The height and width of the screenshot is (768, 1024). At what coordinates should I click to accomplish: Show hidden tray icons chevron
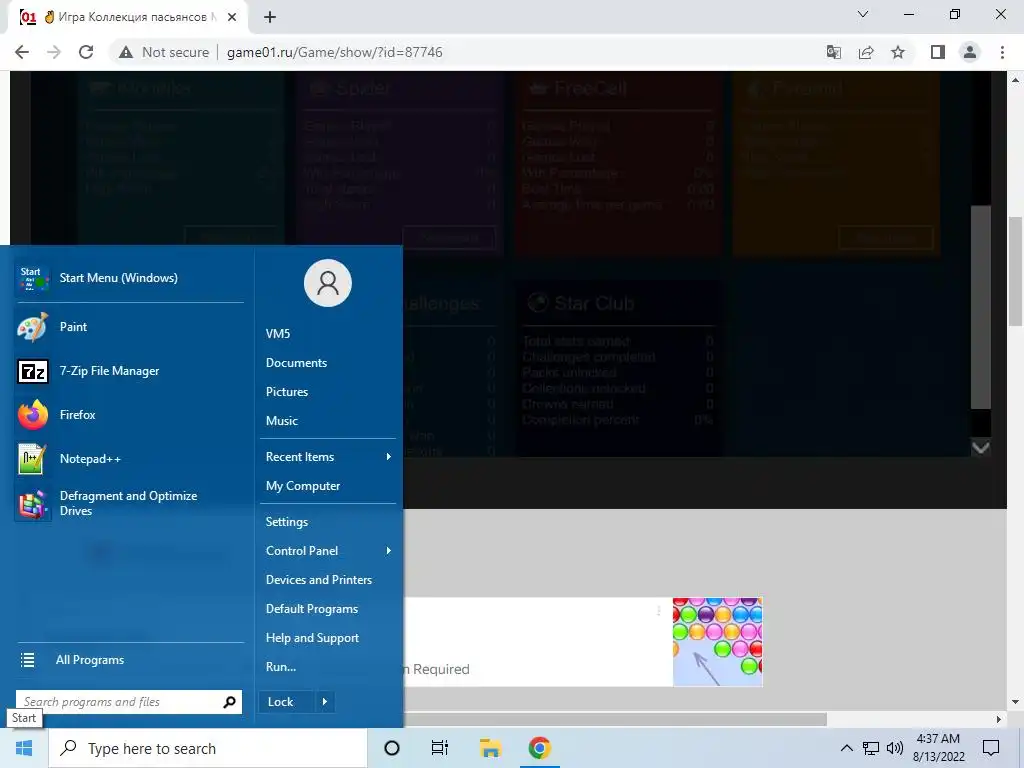[846, 748]
